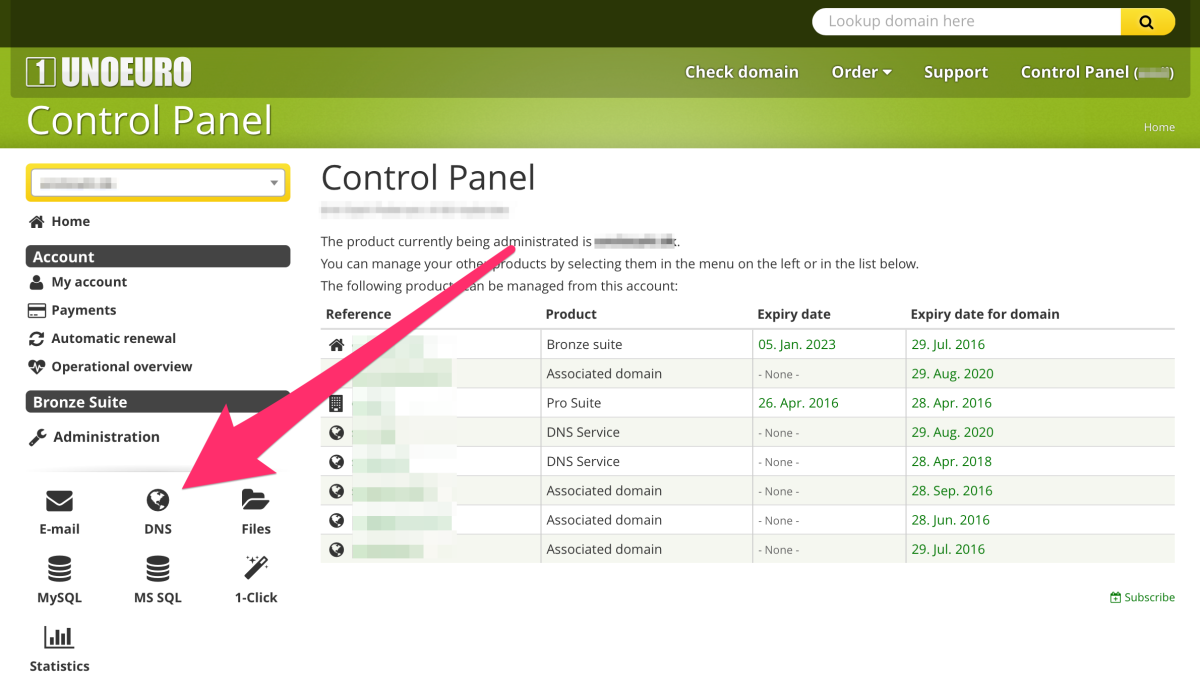Select Check domain in the navigation

click(x=742, y=71)
